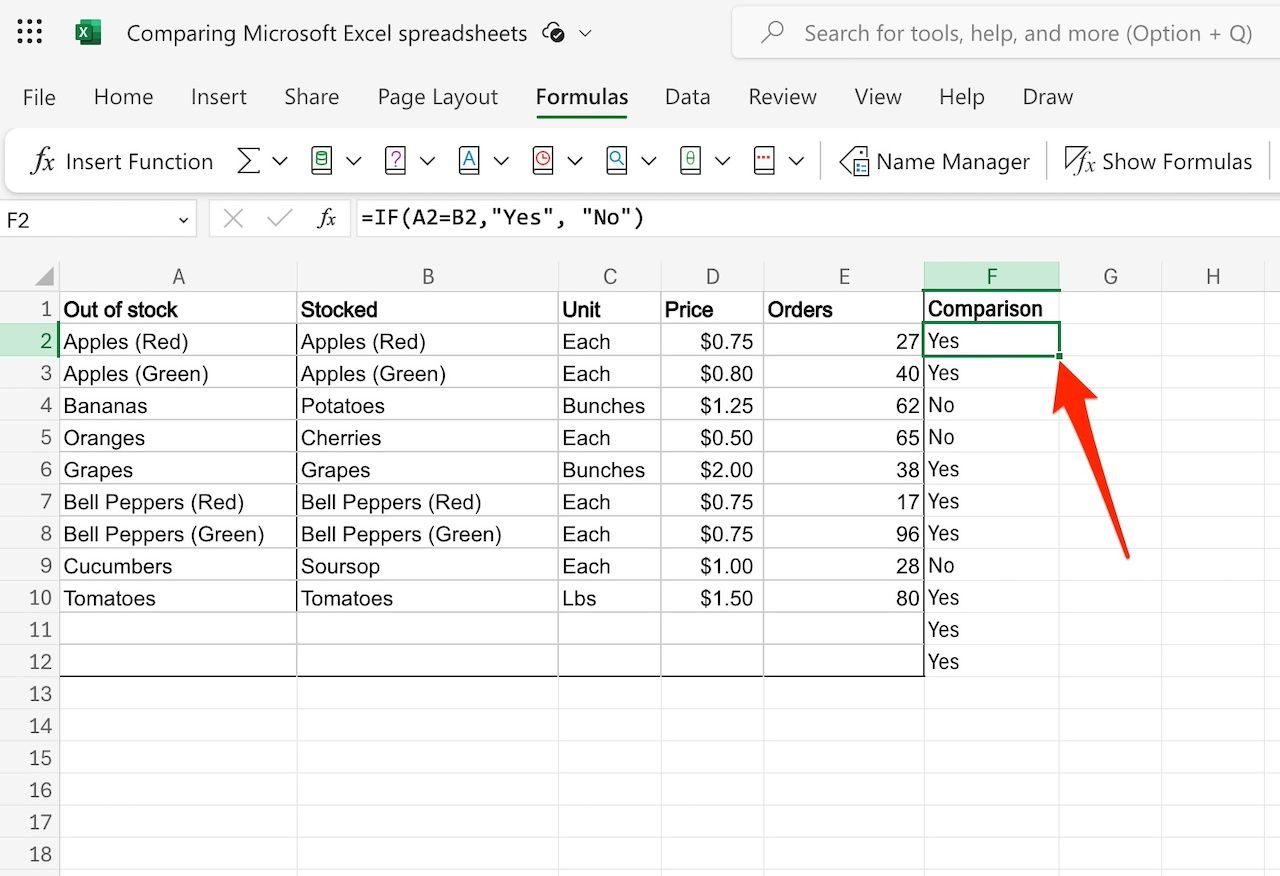Select the column F header
Image resolution: width=1280 pixels, height=876 pixels.
(991, 277)
